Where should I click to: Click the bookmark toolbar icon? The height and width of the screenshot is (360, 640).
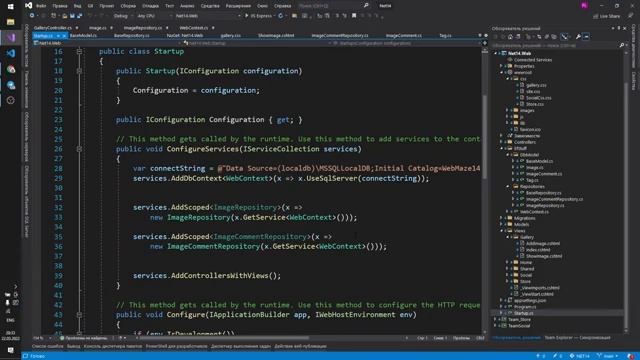click(354, 16)
